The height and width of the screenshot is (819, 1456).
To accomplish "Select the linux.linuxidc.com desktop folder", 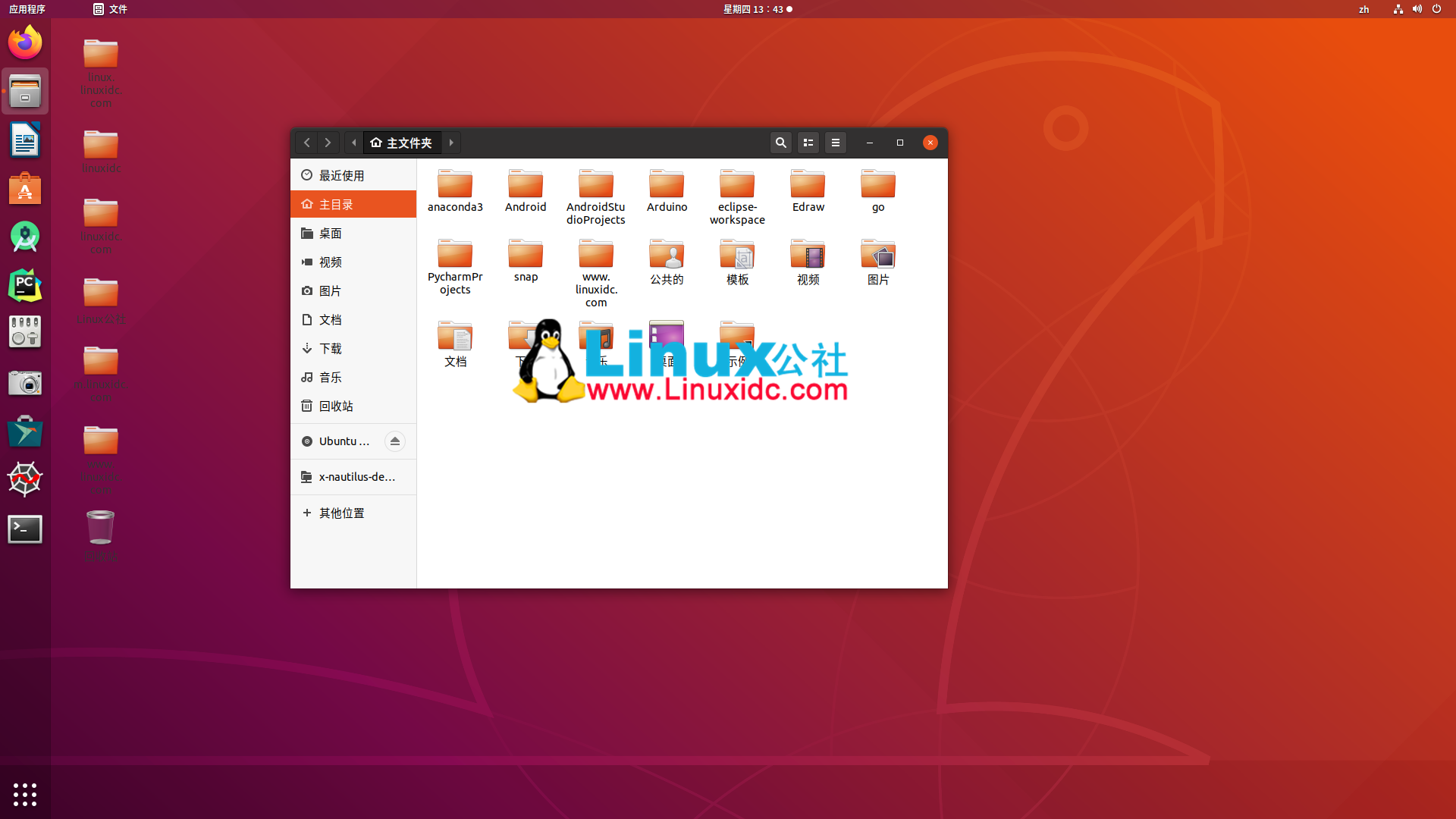I will coord(100,73).
